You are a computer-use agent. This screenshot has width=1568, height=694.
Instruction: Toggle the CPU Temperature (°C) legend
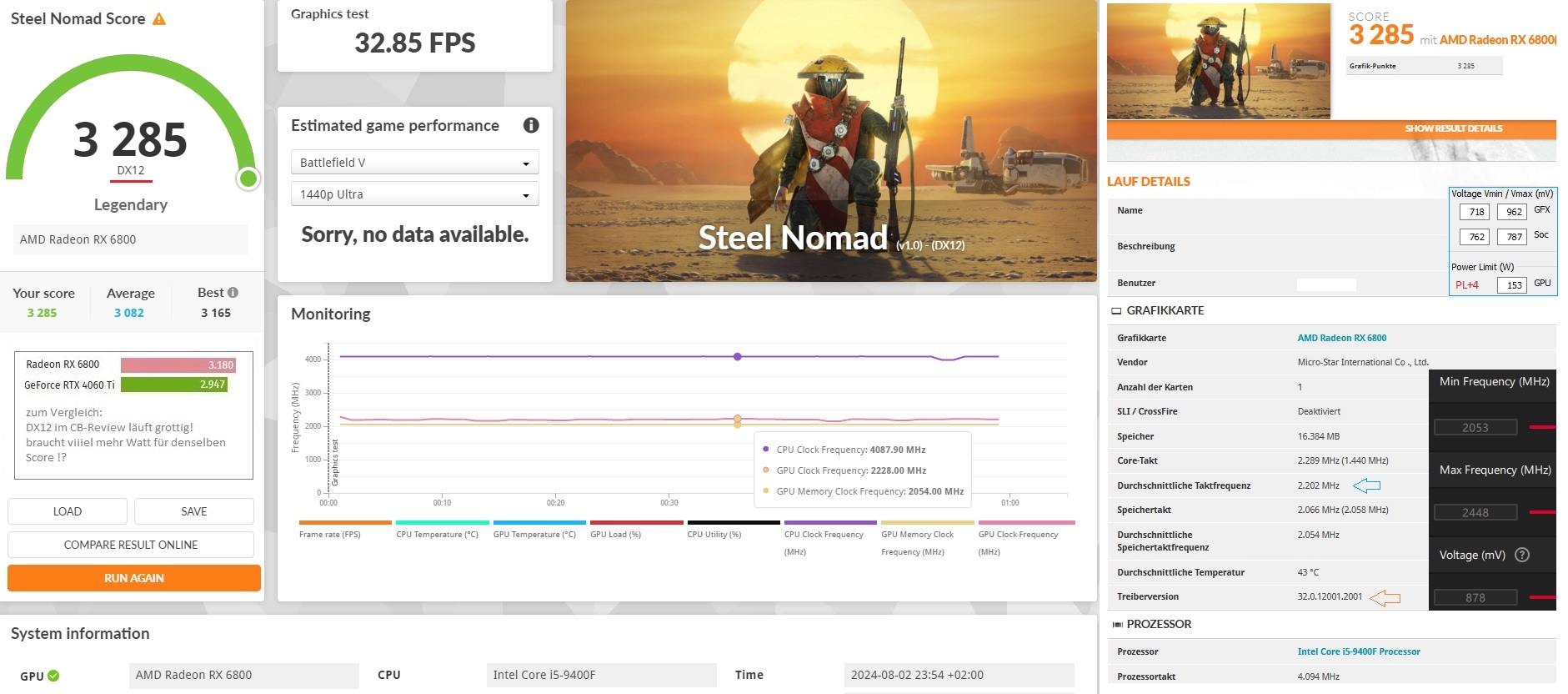pos(442,531)
